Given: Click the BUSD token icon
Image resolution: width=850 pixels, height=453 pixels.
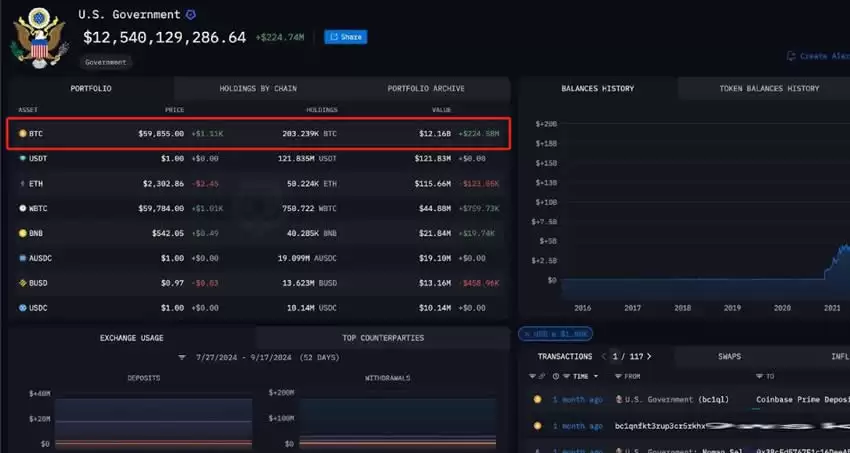Looking at the screenshot, I should click(x=23, y=283).
